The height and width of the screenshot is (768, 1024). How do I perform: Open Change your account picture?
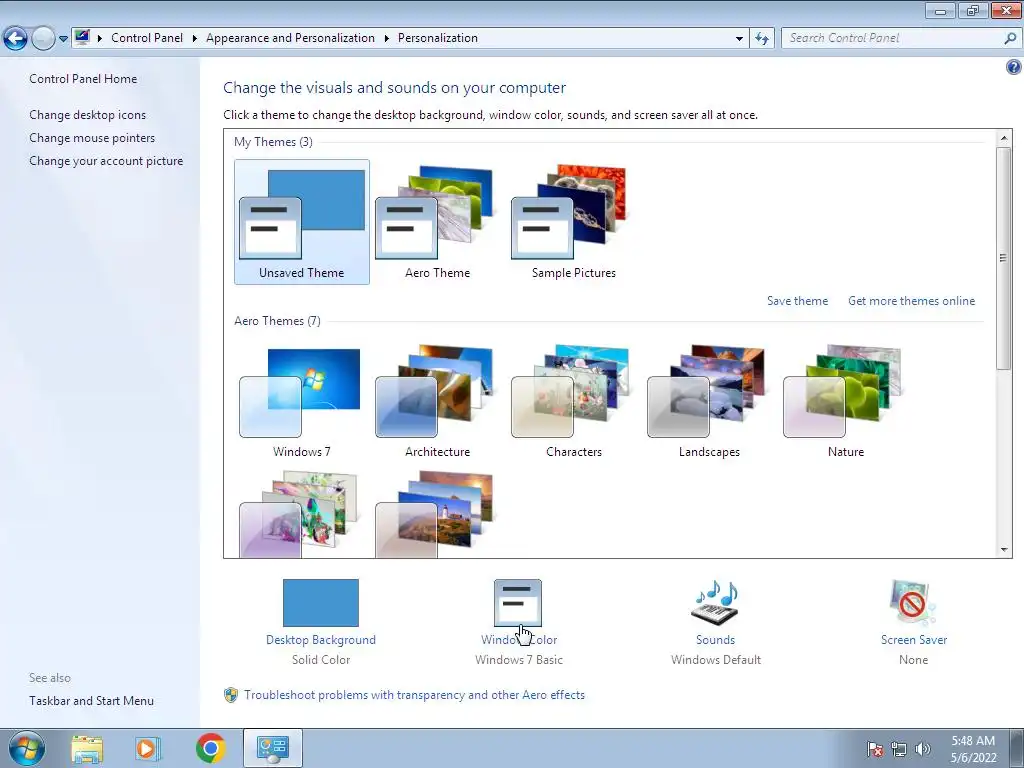click(x=106, y=161)
